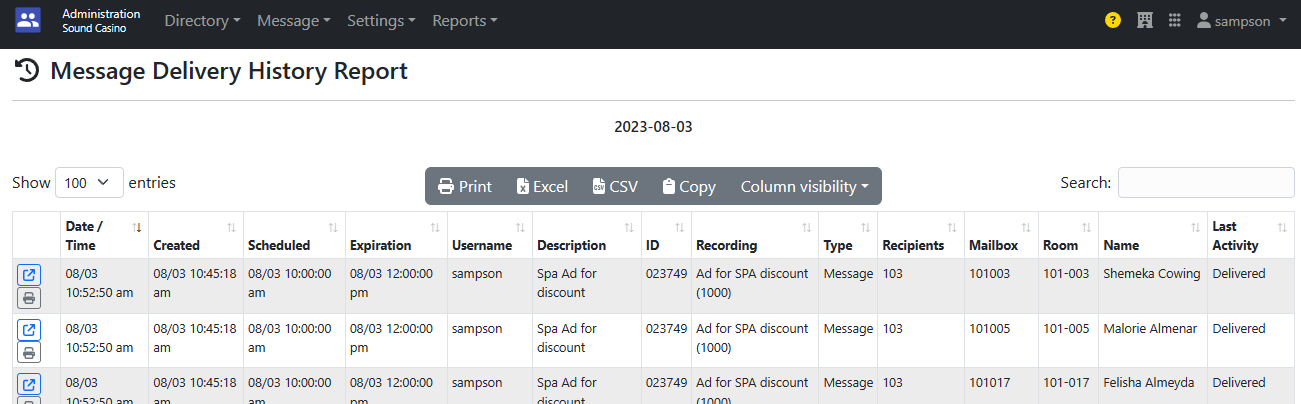Screen dimensions: 1301x404
Task: Change the Show entries count selector
Action: [89, 183]
